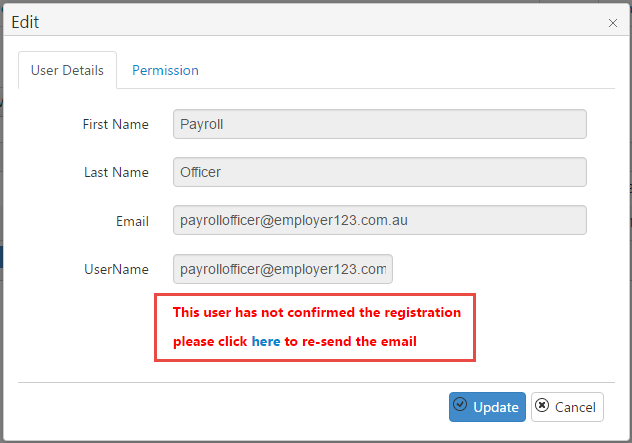Viewport: 632px width, 443px height.
Task: Click the Last Name label
Action: (x=116, y=173)
